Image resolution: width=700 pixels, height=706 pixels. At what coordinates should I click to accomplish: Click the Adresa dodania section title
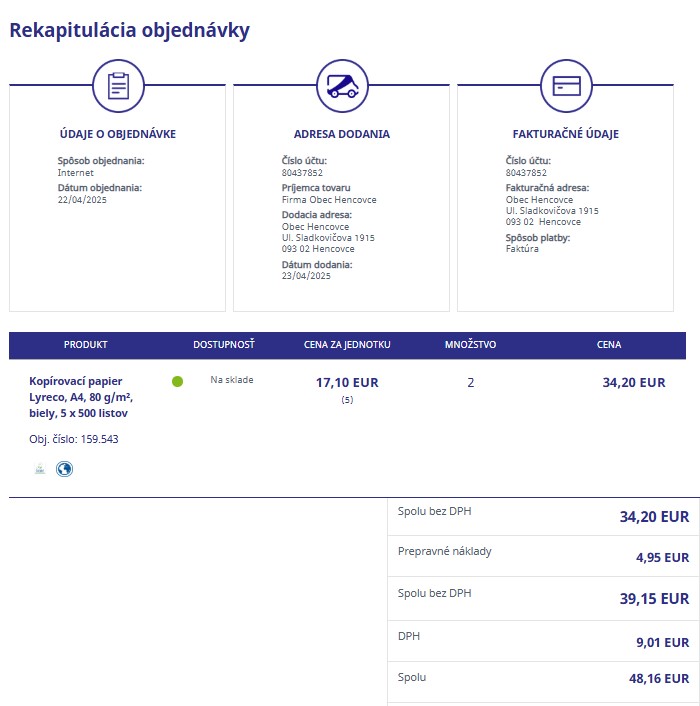[x=342, y=134]
